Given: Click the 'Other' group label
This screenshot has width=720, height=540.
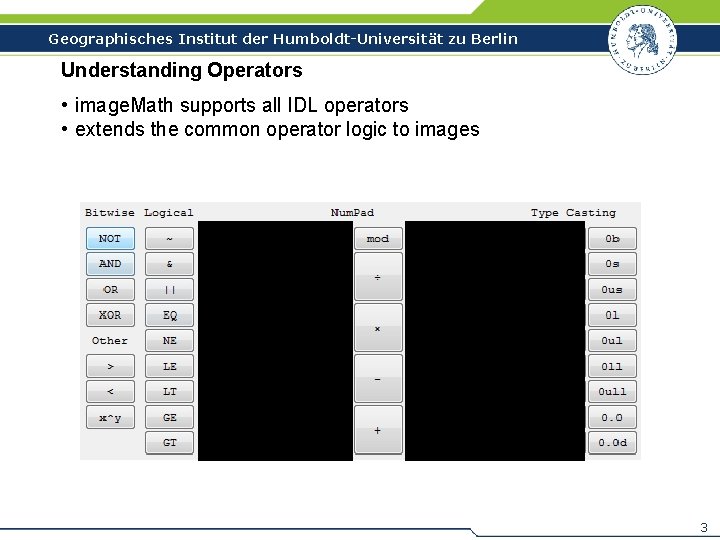Looking at the screenshot, I should pyautogui.click(x=110, y=341).
